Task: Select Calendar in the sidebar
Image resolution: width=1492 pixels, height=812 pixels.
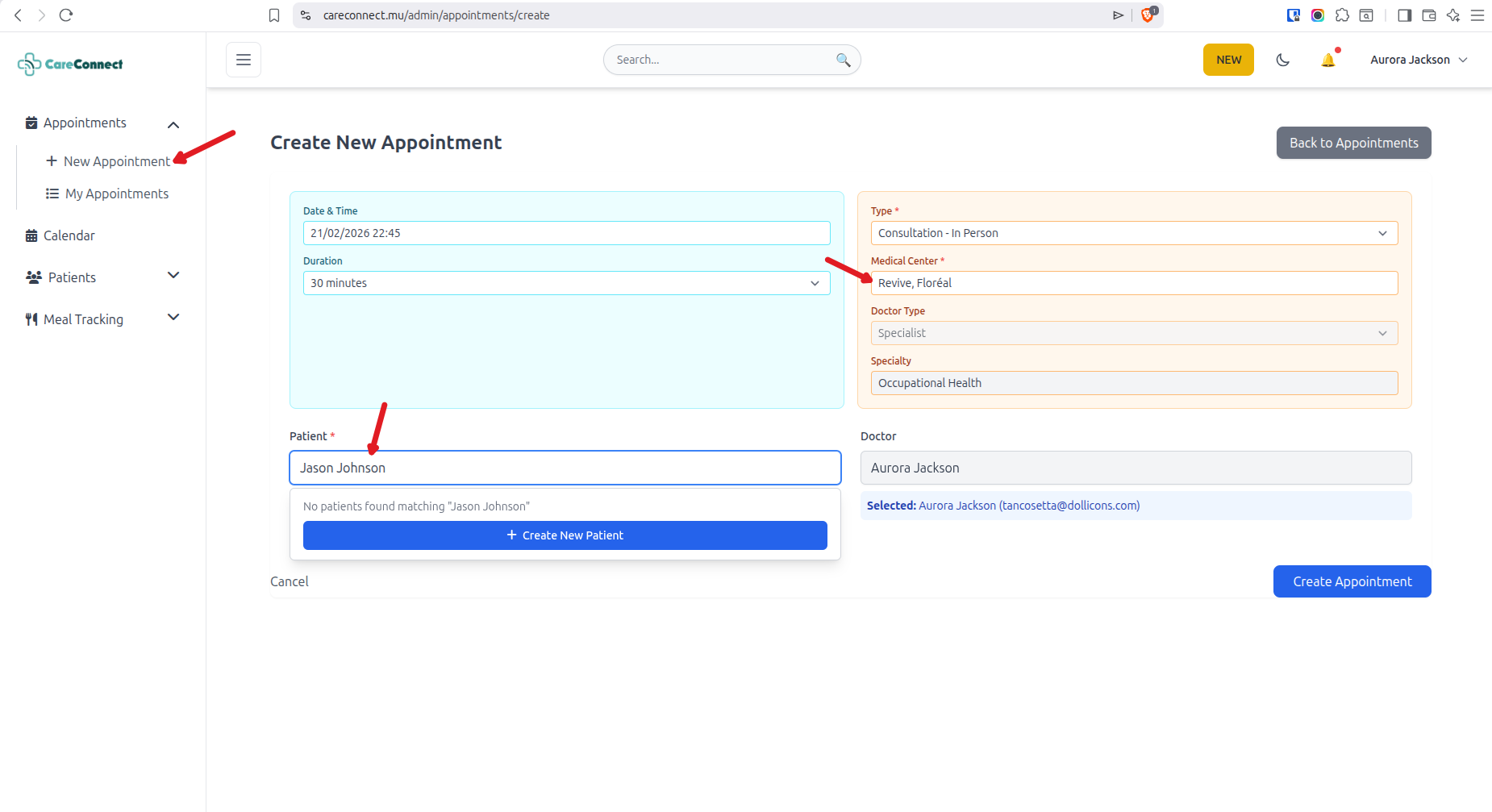Action: click(x=70, y=235)
